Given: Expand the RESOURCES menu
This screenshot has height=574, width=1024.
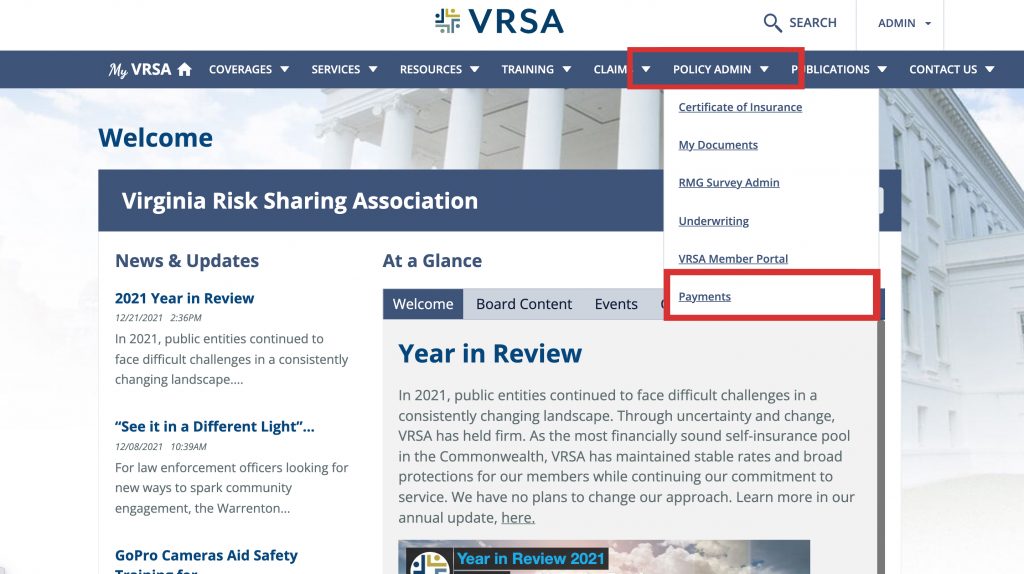Looking at the screenshot, I should tap(440, 69).
